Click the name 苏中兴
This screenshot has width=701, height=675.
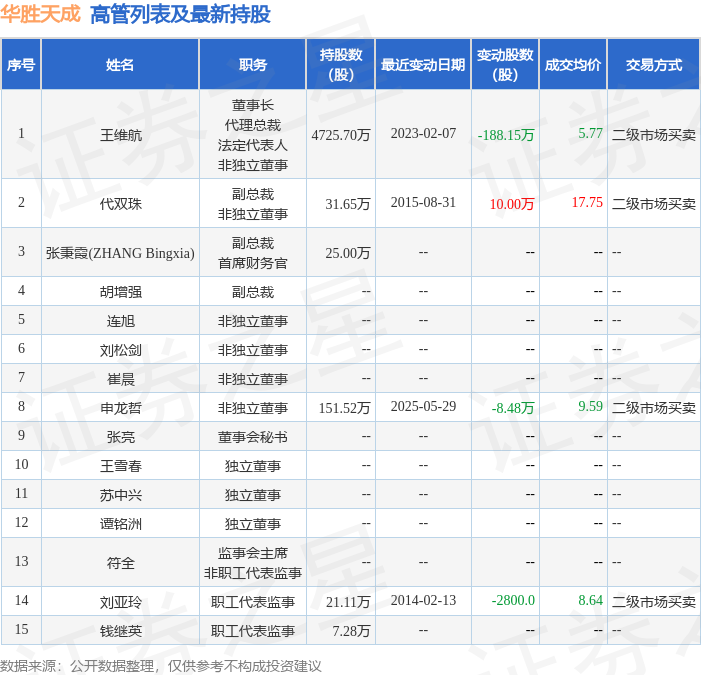(121, 495)
